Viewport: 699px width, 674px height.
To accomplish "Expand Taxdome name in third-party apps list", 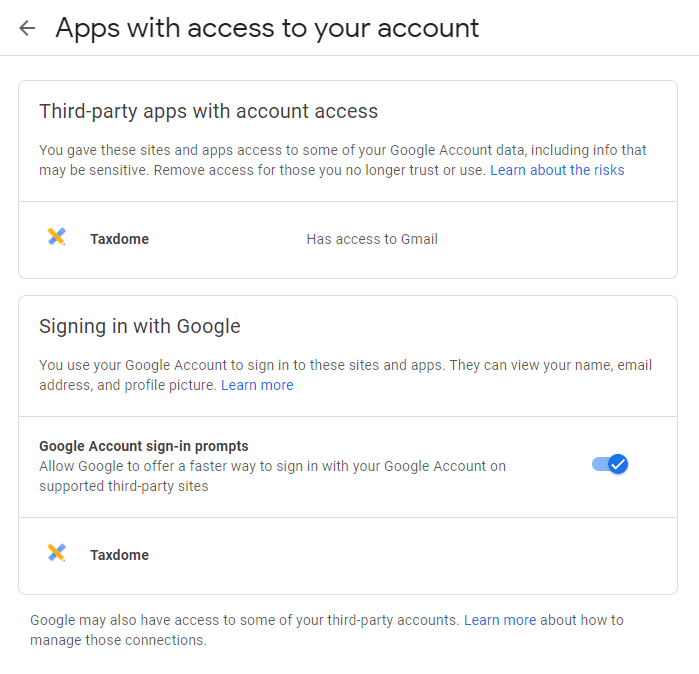I will click(119, 239).
